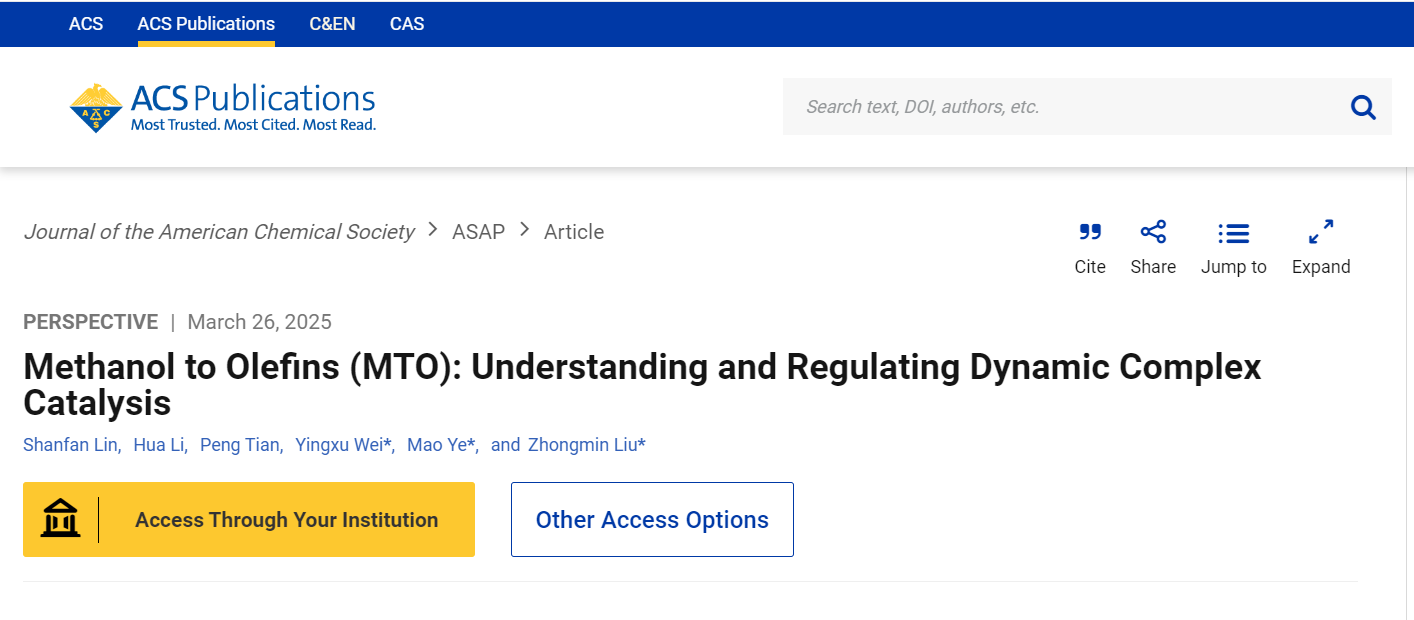Screen dimensions: 1414x620
Task: Open the Cite quotation icon
Action: click(x=1090, y=233)
